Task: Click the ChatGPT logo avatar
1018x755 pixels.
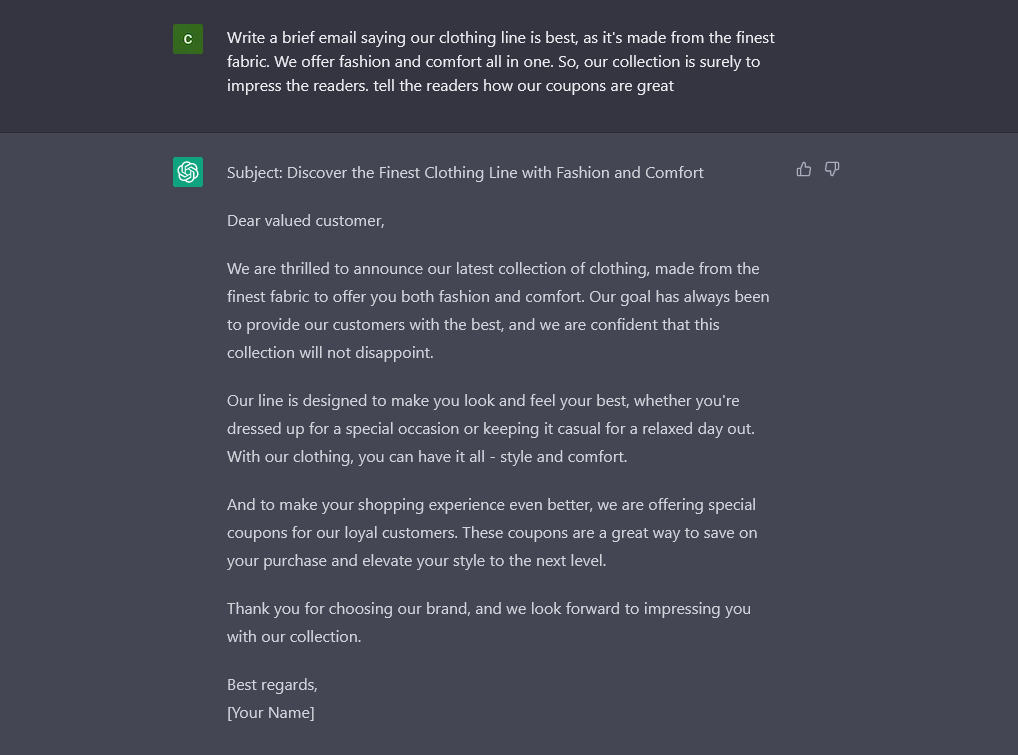Action: click(188, 172)
